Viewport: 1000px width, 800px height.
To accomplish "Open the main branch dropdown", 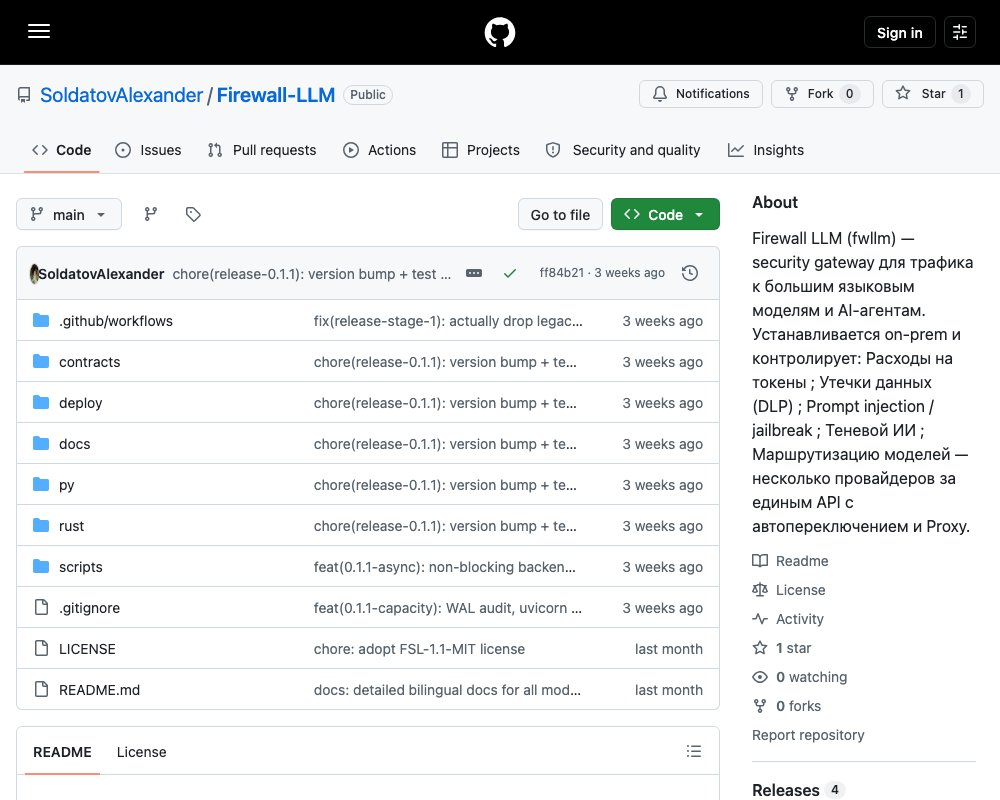I will coord(69,214).
